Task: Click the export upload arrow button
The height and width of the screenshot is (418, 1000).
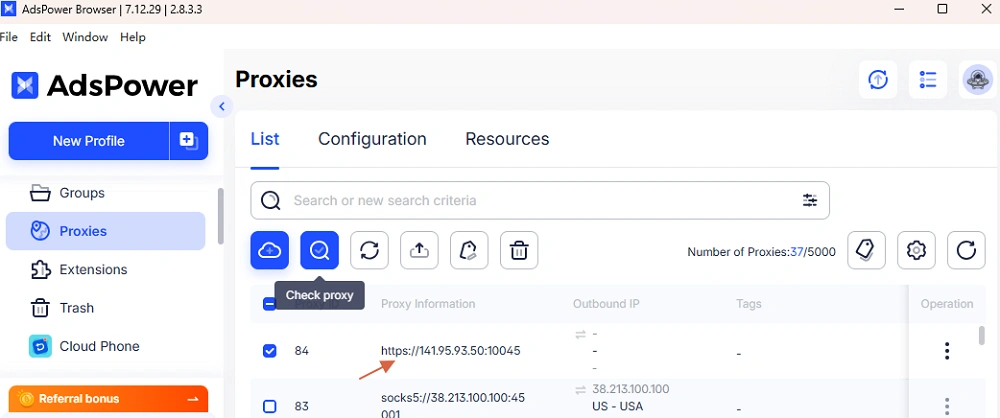Action: pos(419,250)
